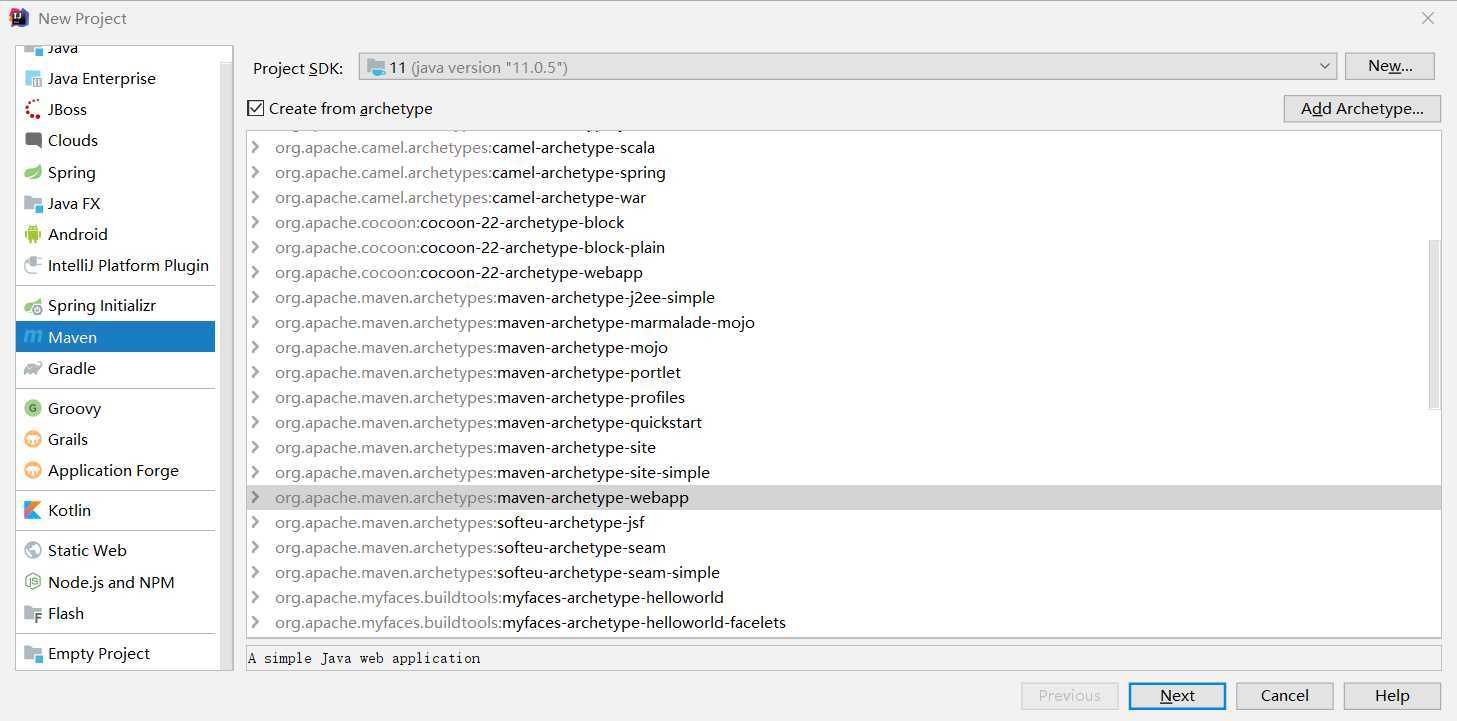Expand camel-archetype-war node
1457x721 pixels.
point(256,197)
